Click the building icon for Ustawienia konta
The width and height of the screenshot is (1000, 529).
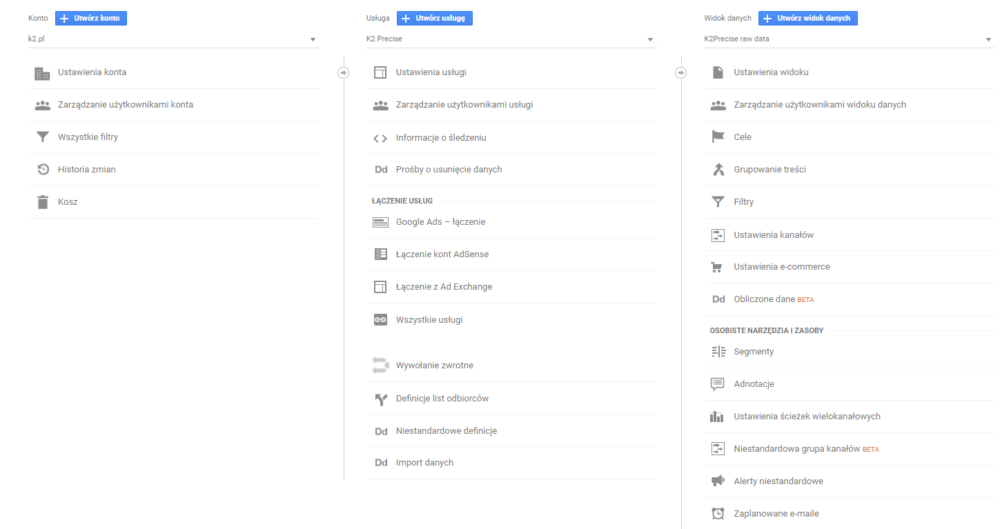(42, 73)
